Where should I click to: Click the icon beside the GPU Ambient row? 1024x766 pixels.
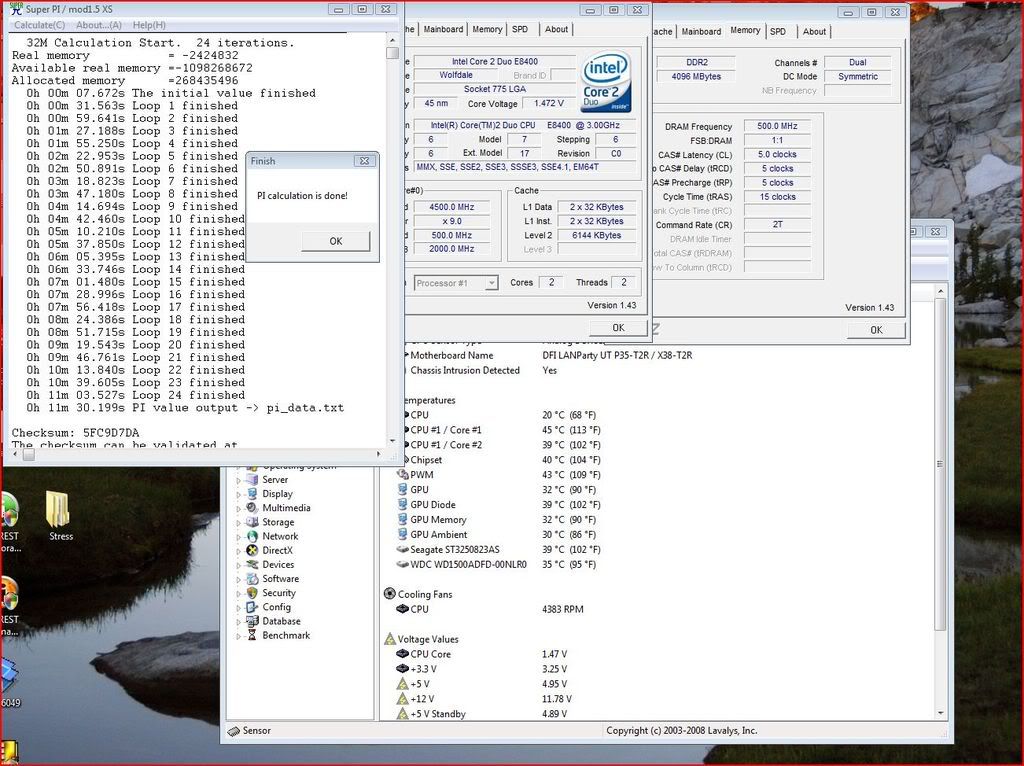[x=402, y=535]
